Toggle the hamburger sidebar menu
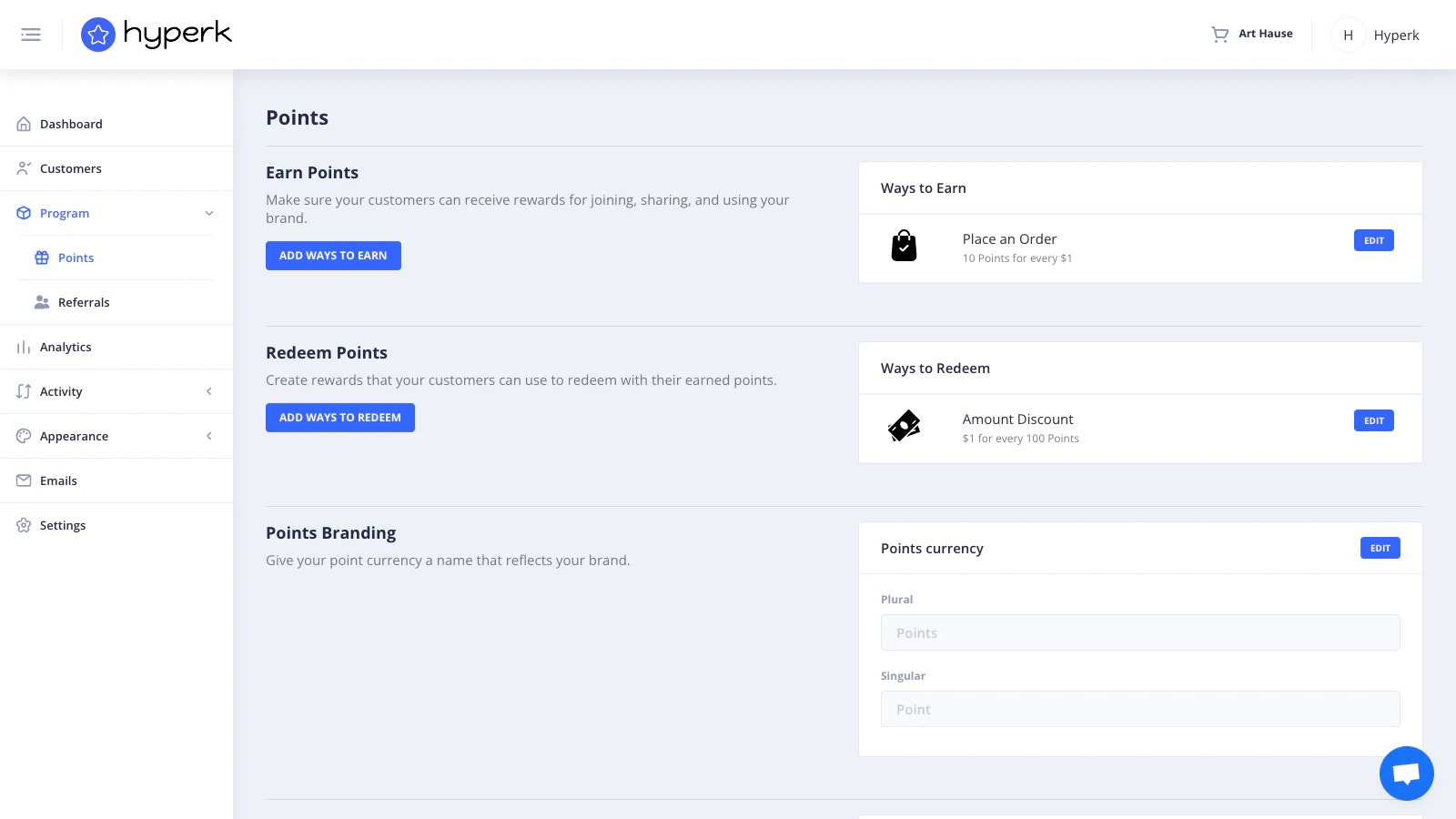 [x=31, y=35]
